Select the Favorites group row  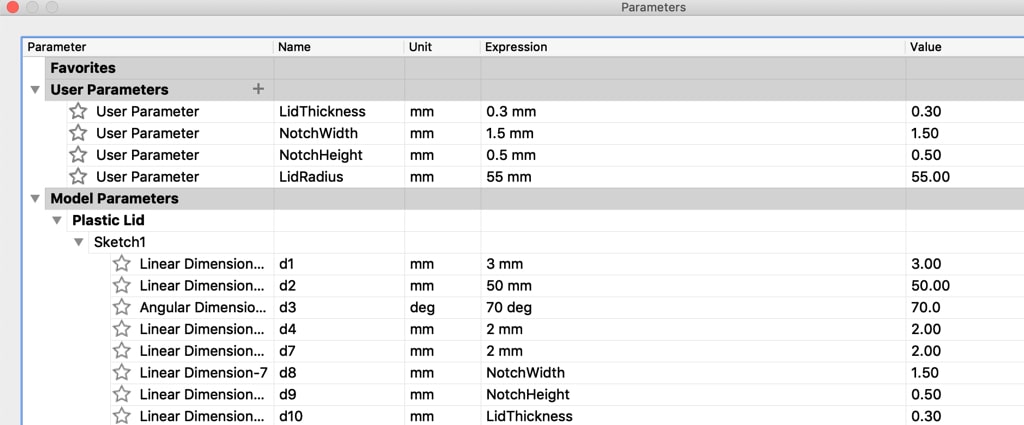point(522,68)
